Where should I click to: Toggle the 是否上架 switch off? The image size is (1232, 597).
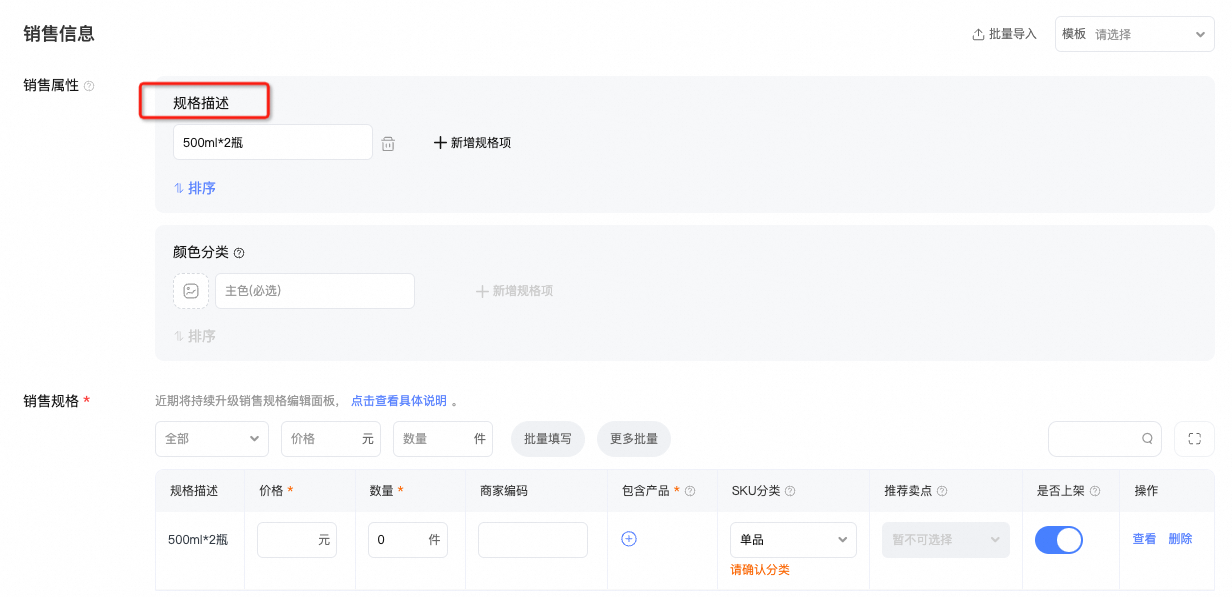point(1059,540)
